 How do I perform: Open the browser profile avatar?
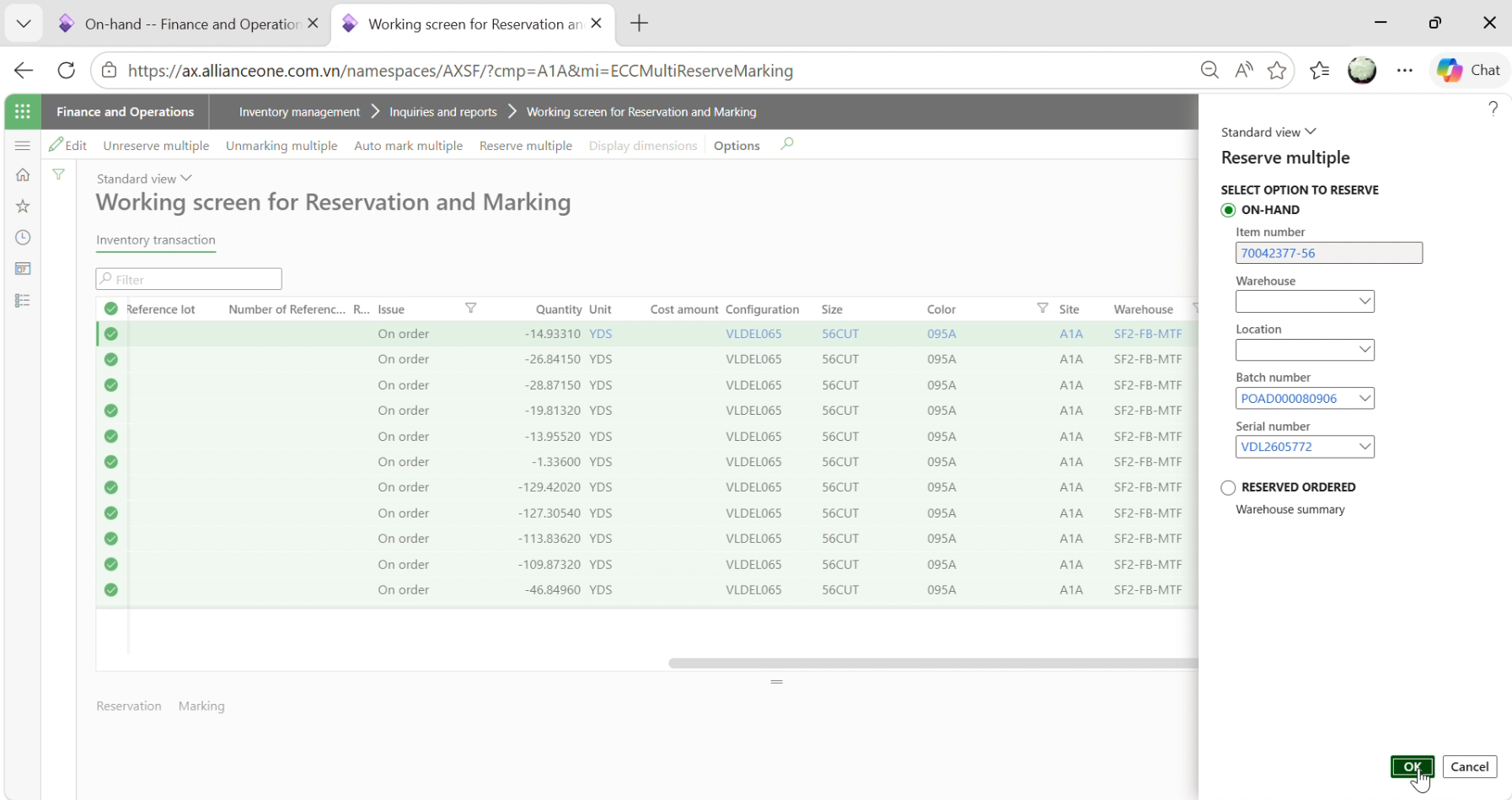(x=1362, y=70)
